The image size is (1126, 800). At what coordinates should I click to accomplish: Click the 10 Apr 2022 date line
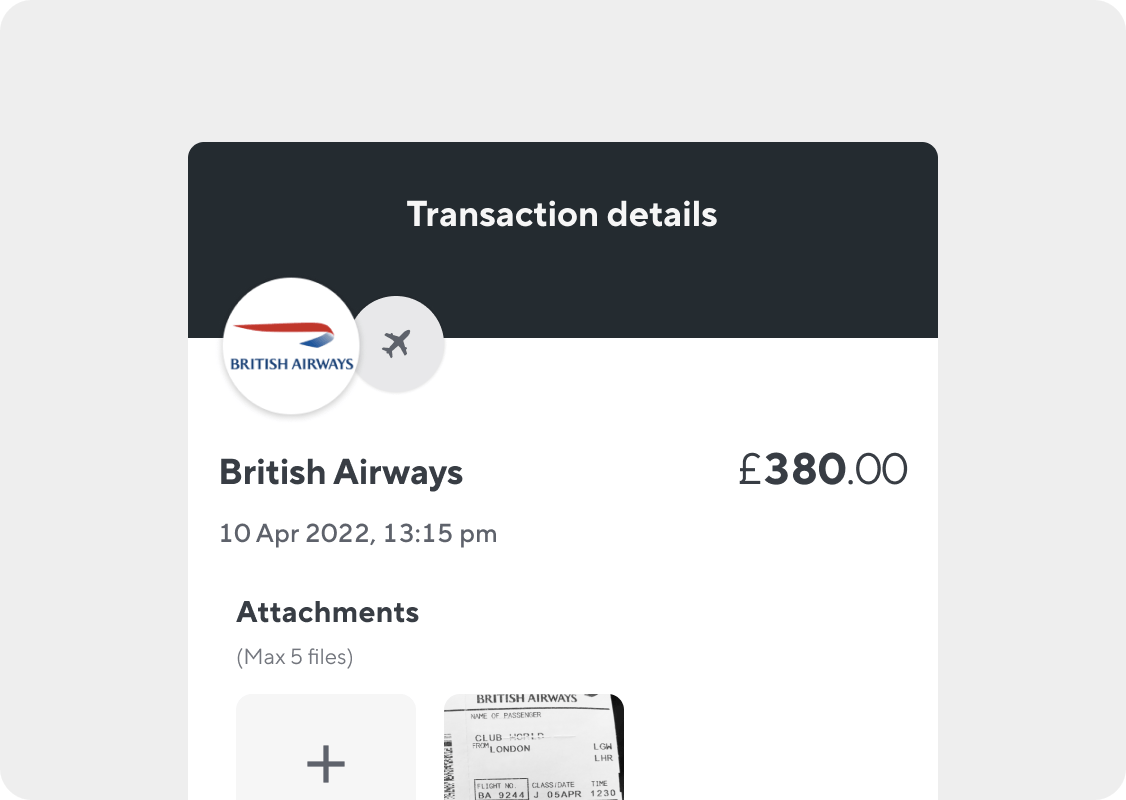tap(358, 534)
